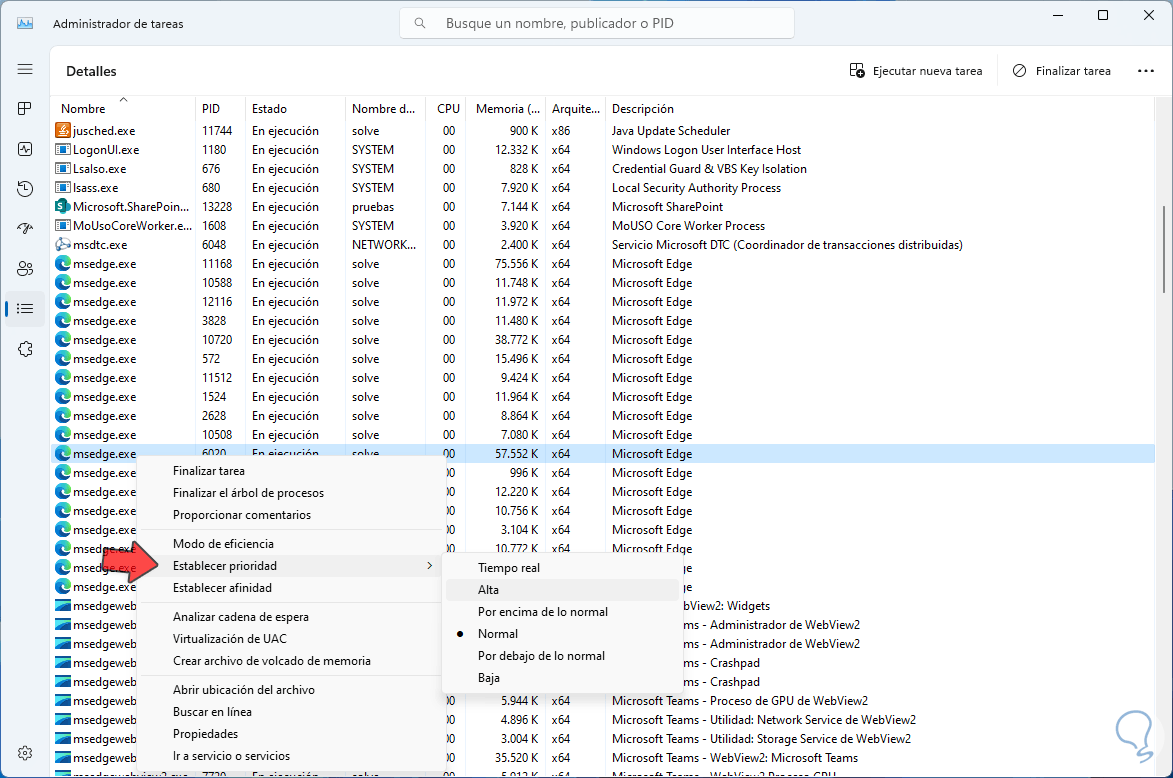Open the three-dot more options menu

[1145, 71]
